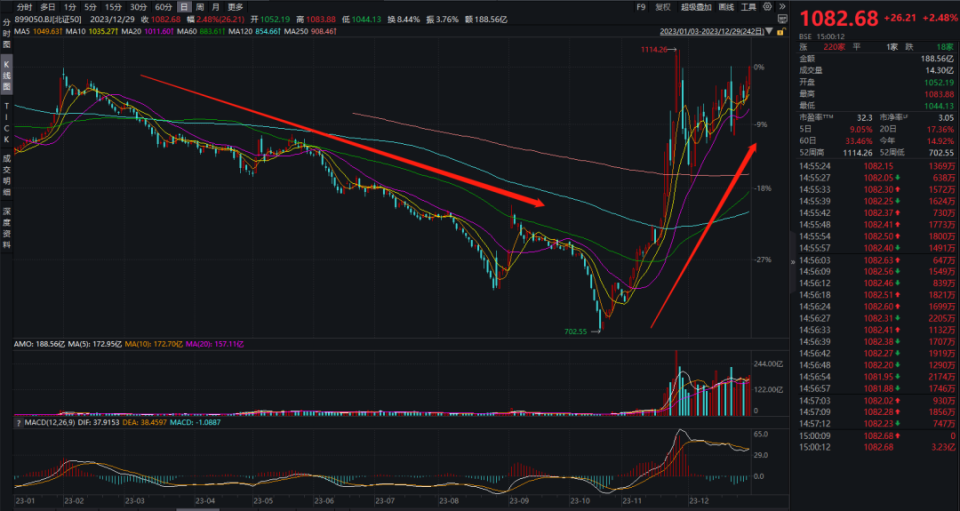Select the 15分 period tab

point(113,7)
